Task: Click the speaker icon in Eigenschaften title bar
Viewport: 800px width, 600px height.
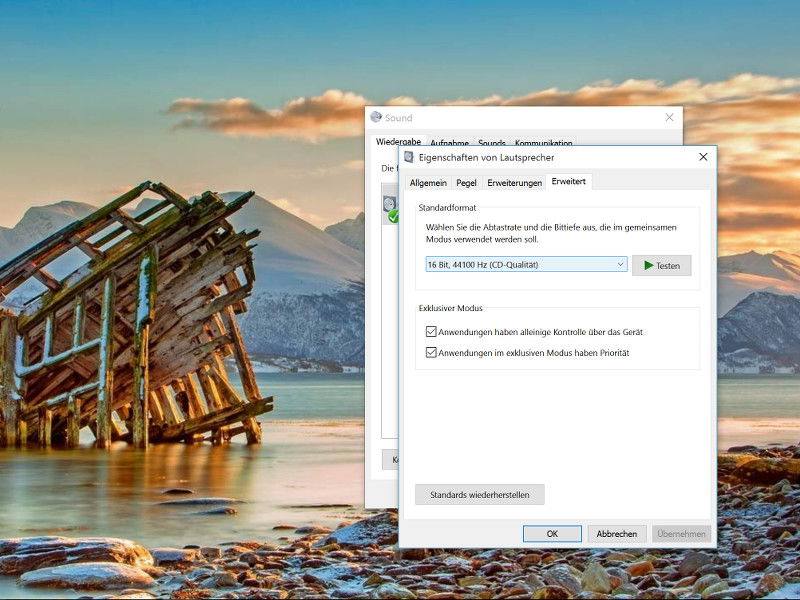Action: [x=409, y=157]
